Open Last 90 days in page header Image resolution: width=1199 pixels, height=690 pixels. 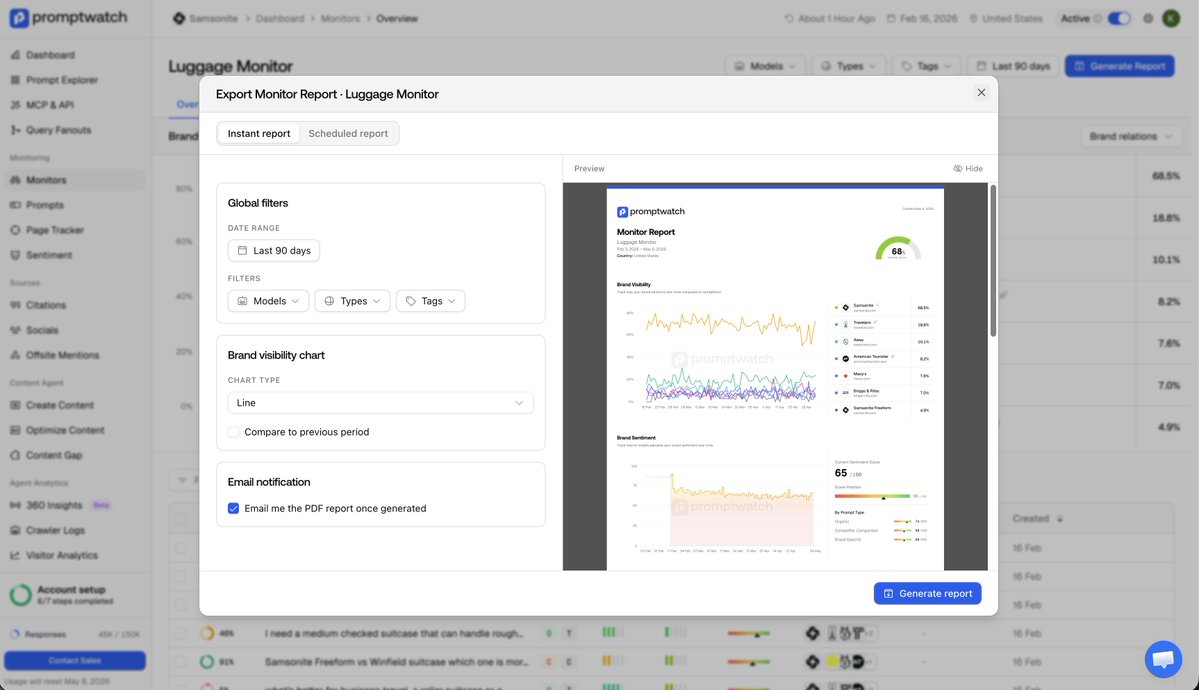(1013, 67)
